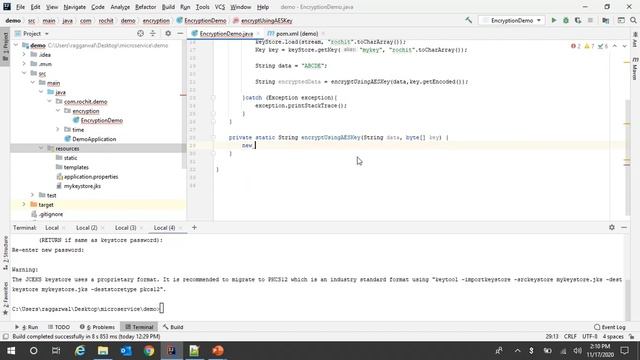
Task: Open Project panel settings gear
Action: (168, 33)
